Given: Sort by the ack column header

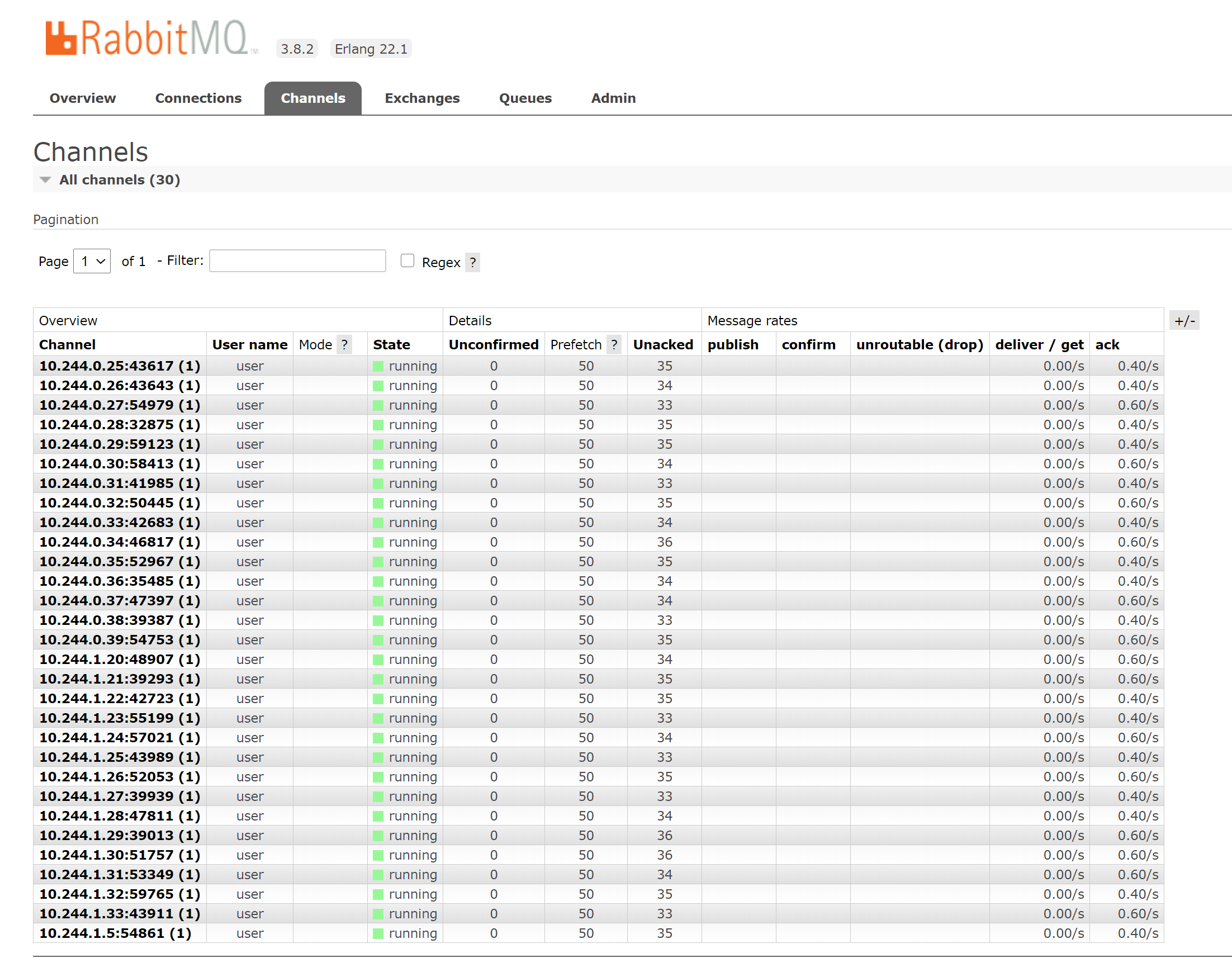Looking at the screenshot, I should pos(1107,345).
